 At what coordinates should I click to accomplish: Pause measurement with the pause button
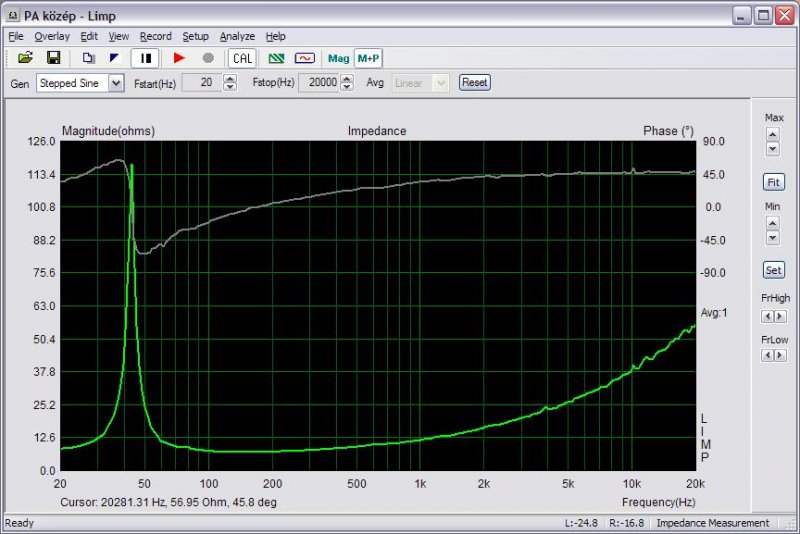click(x=145, y=58)
